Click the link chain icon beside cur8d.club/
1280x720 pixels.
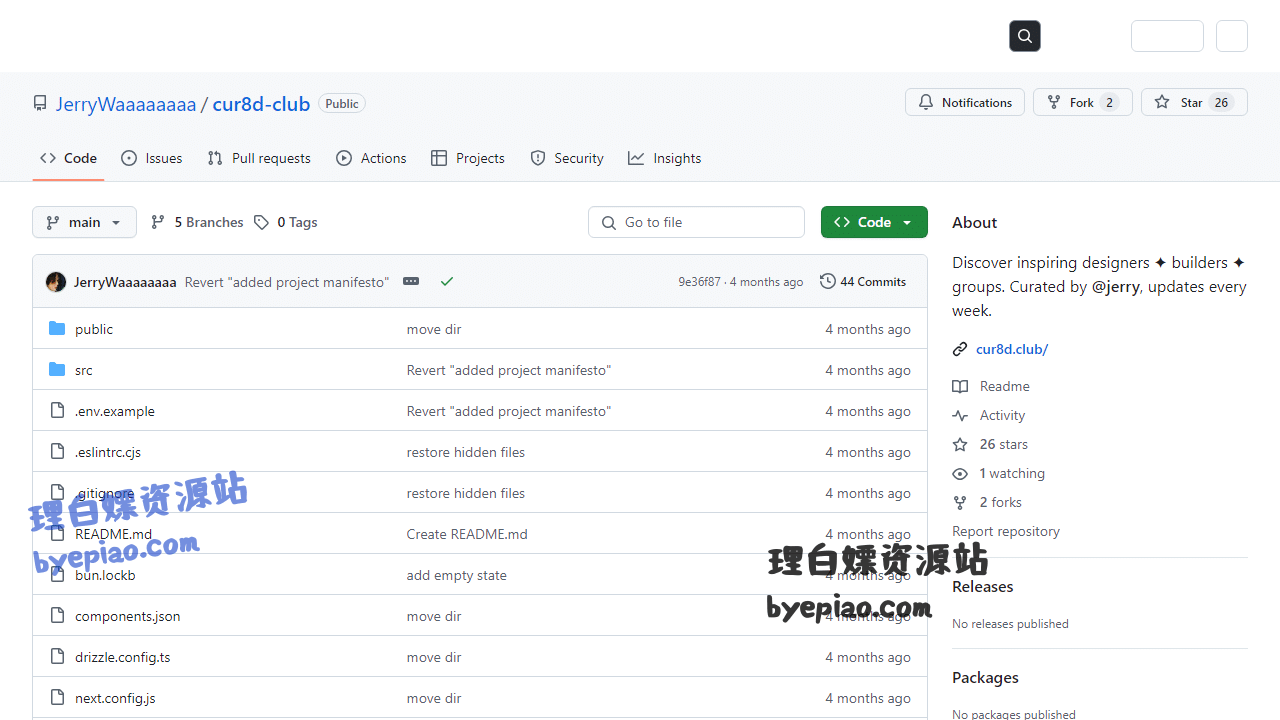click(960, 349)
